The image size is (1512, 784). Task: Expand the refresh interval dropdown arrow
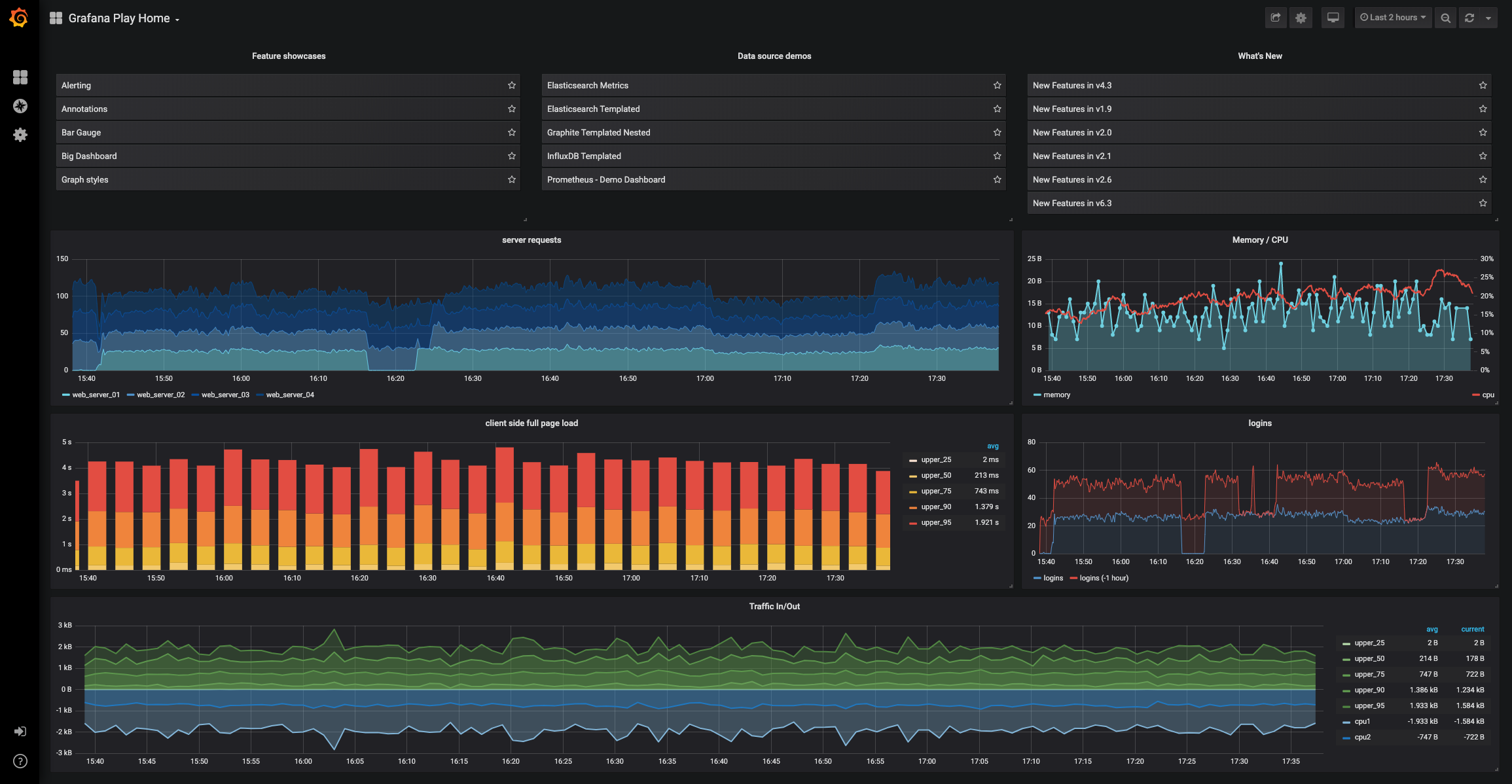(x=1488, y=18)
